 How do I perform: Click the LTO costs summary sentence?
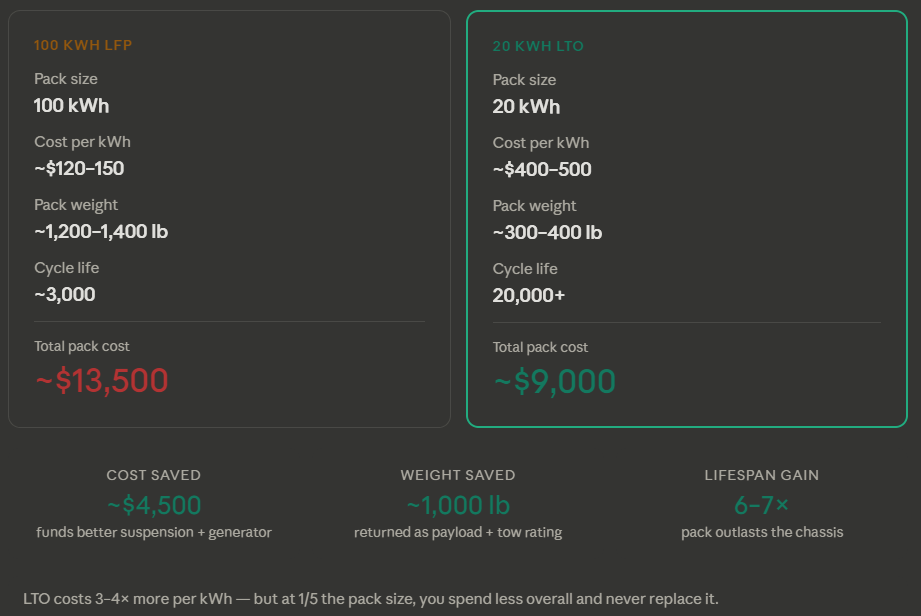click(x=371, y=598)
